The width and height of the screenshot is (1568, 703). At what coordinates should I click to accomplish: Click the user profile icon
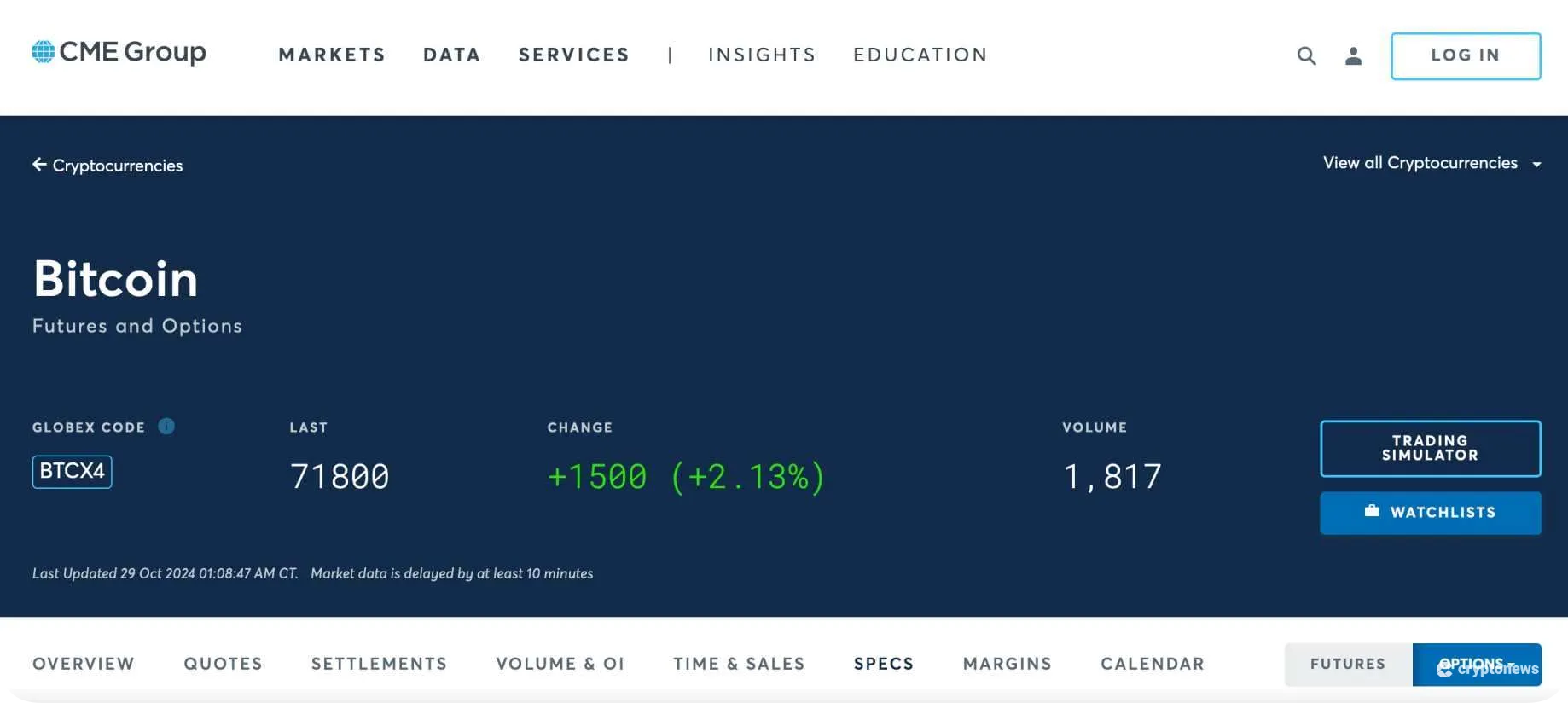click(x=1353, y=56)
